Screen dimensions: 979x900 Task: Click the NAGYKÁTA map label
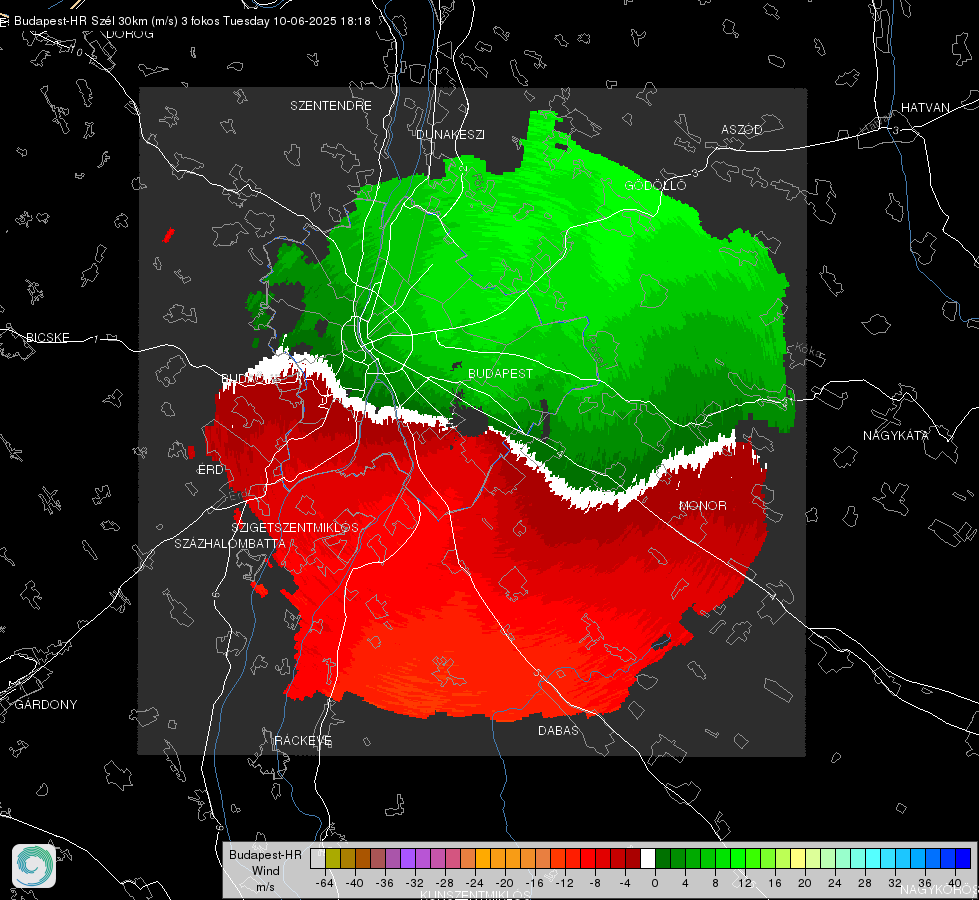(x=895, y=435)
